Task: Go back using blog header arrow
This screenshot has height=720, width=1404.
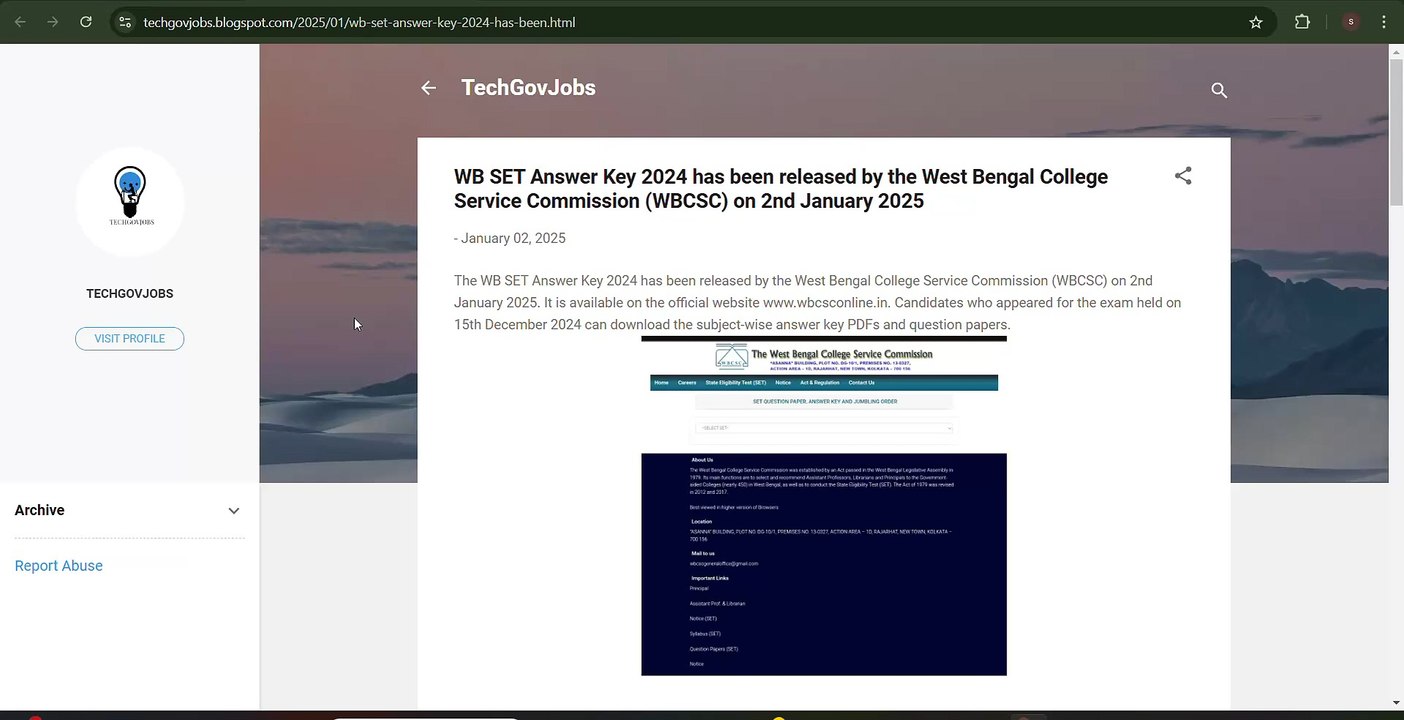Action: 428,88
